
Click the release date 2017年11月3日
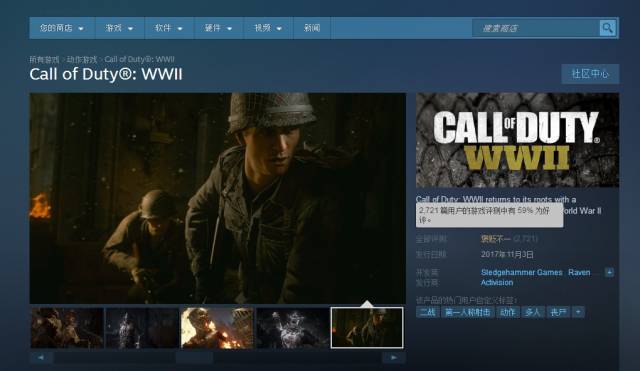point(507,255)
